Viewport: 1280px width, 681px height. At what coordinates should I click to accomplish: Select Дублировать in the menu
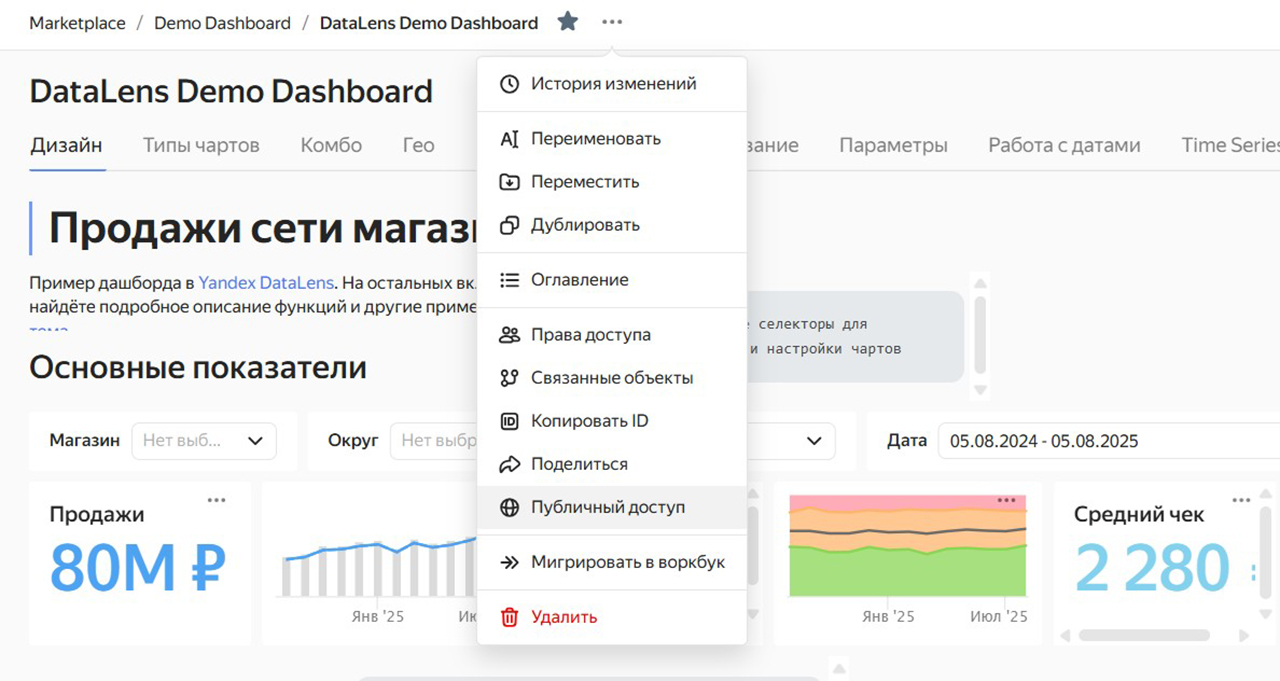point(612,225)
